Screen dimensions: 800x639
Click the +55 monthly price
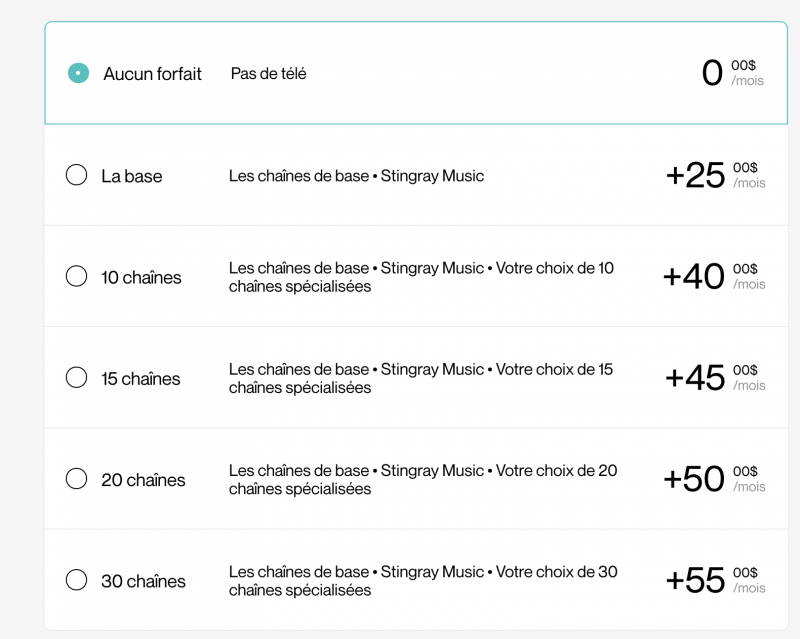695,580
